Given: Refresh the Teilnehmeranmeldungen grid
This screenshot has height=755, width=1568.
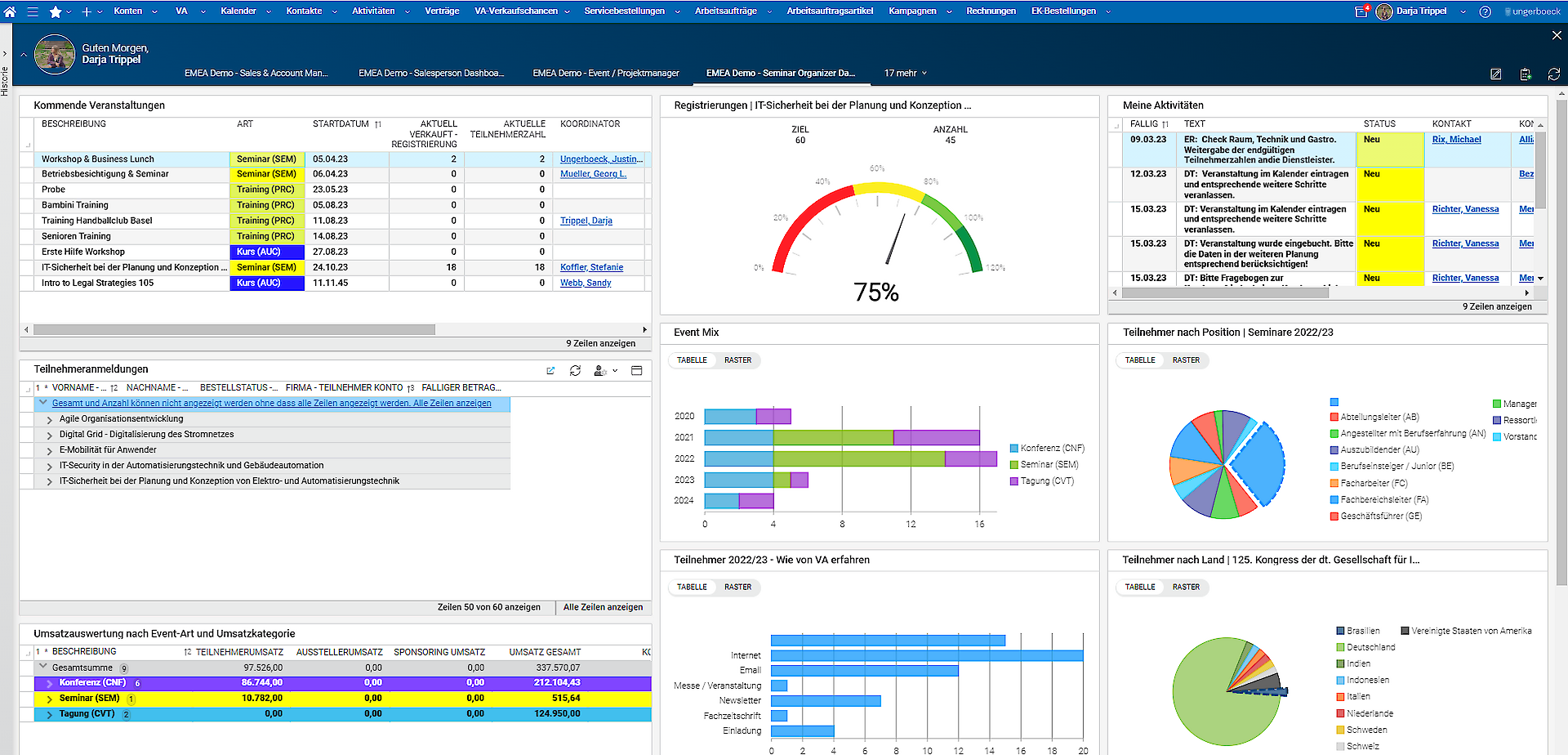Looking at the screenshot, I should 575,370.
